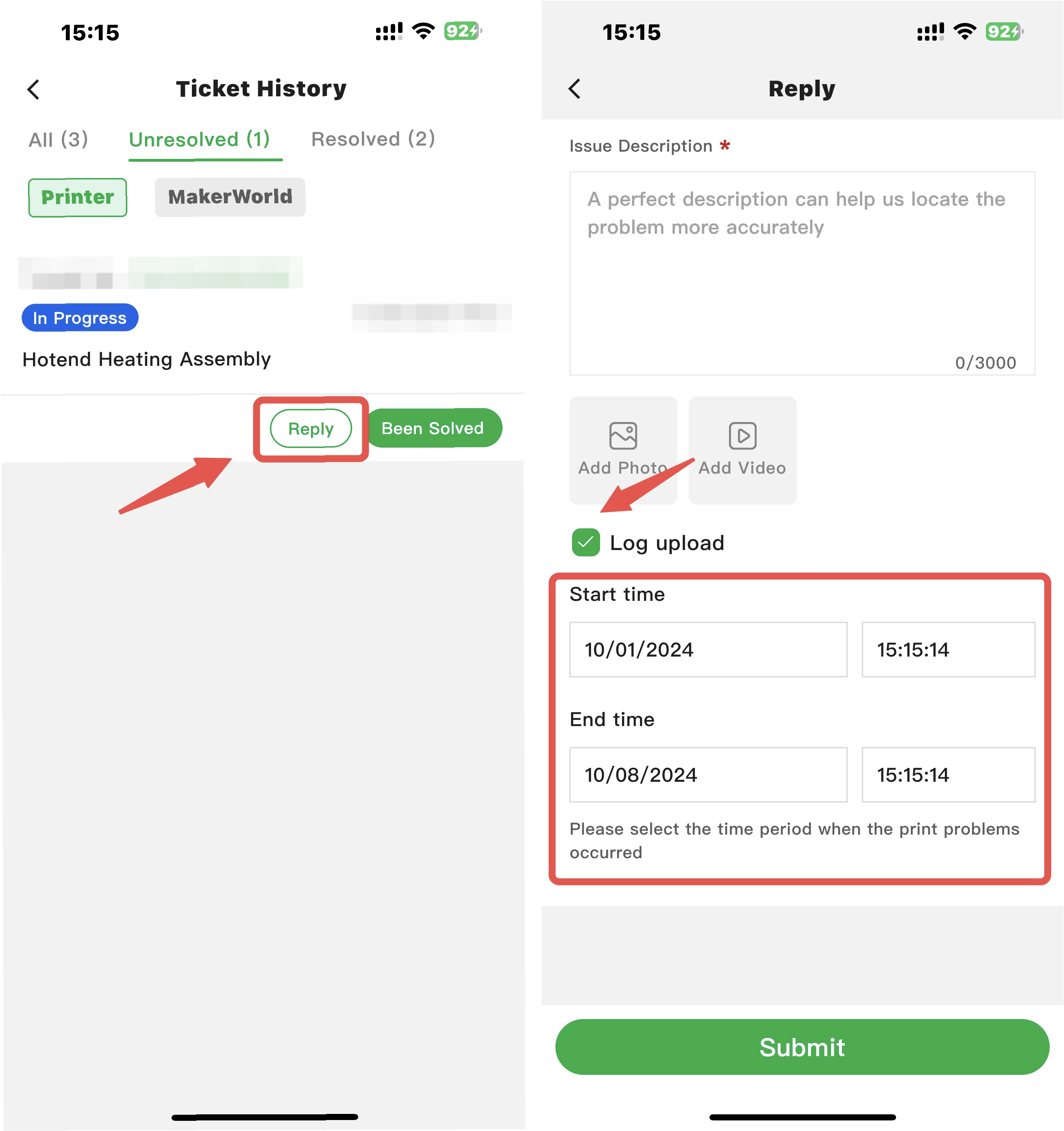Tap the Wi-Fi icon on Reply screen
The image size is (1064, 1131).
click(964, 31)
